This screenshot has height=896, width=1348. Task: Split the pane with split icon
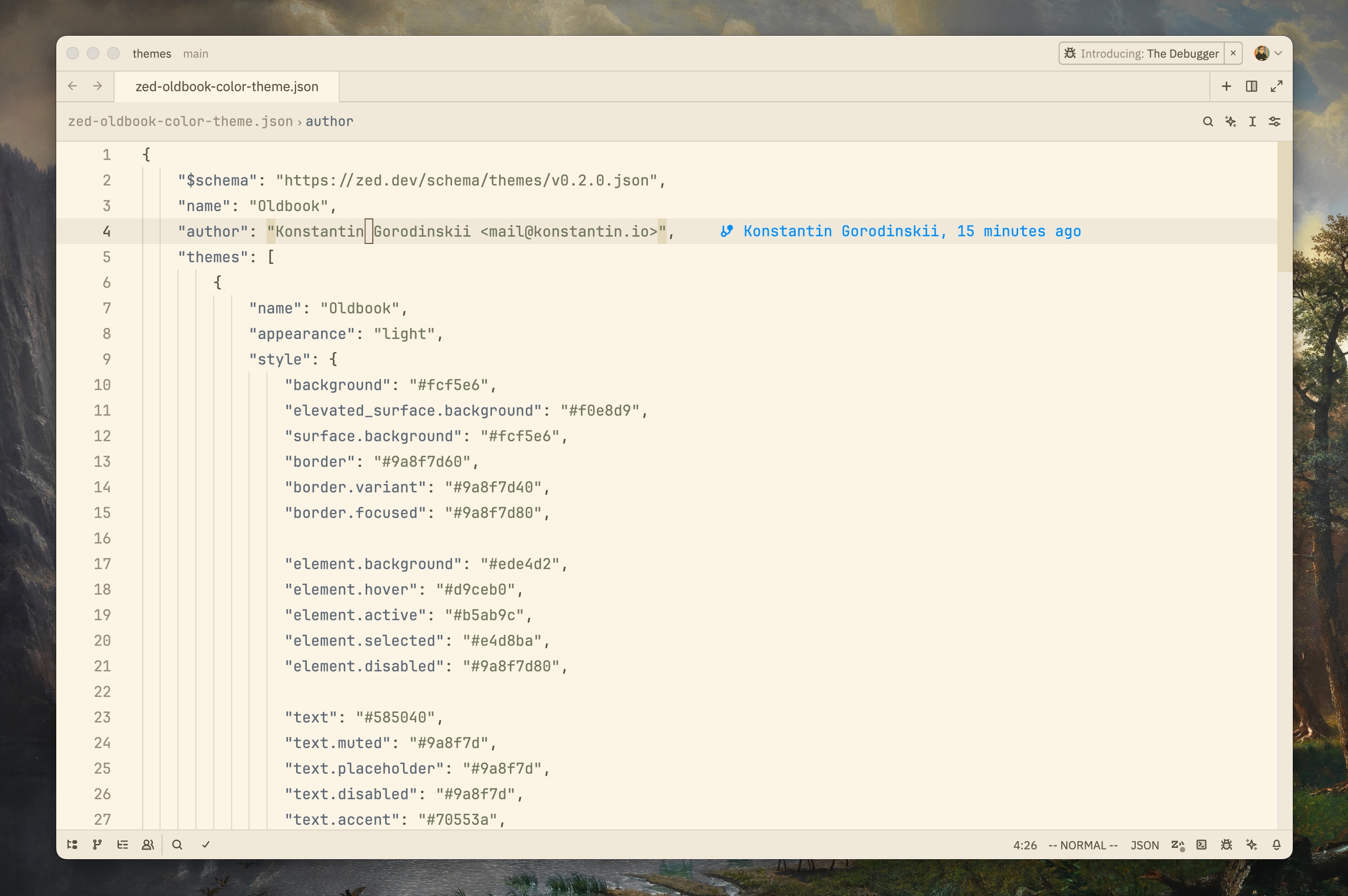click(x=1251, y=86)
